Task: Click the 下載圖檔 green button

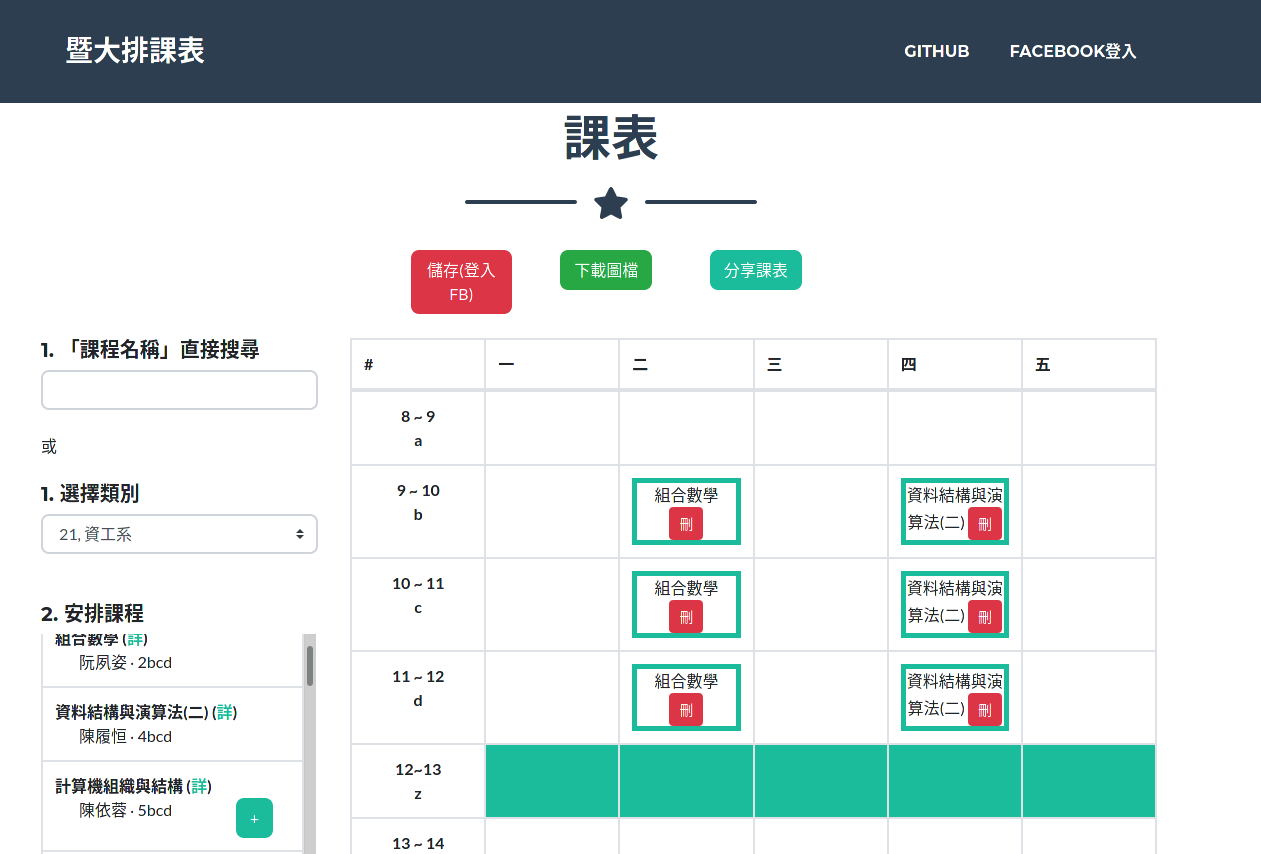Action: click(606, 270)
